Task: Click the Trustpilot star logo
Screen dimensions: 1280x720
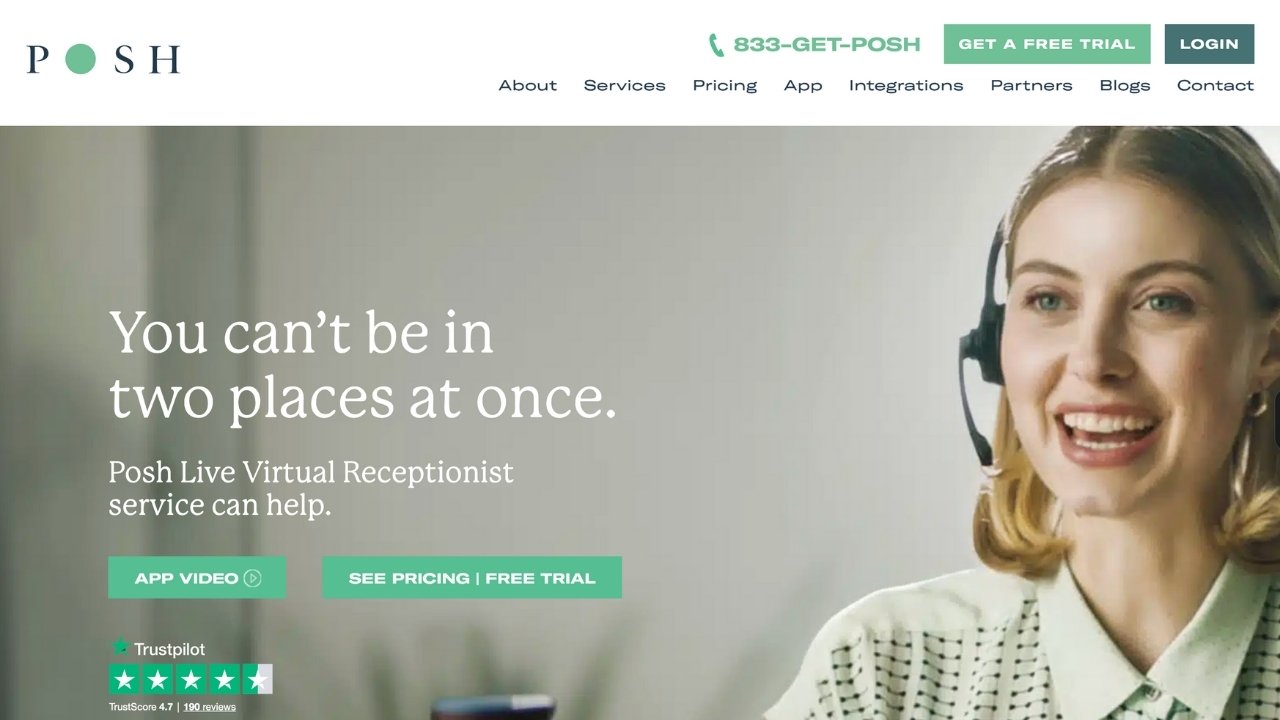Action: click(121, 647)
